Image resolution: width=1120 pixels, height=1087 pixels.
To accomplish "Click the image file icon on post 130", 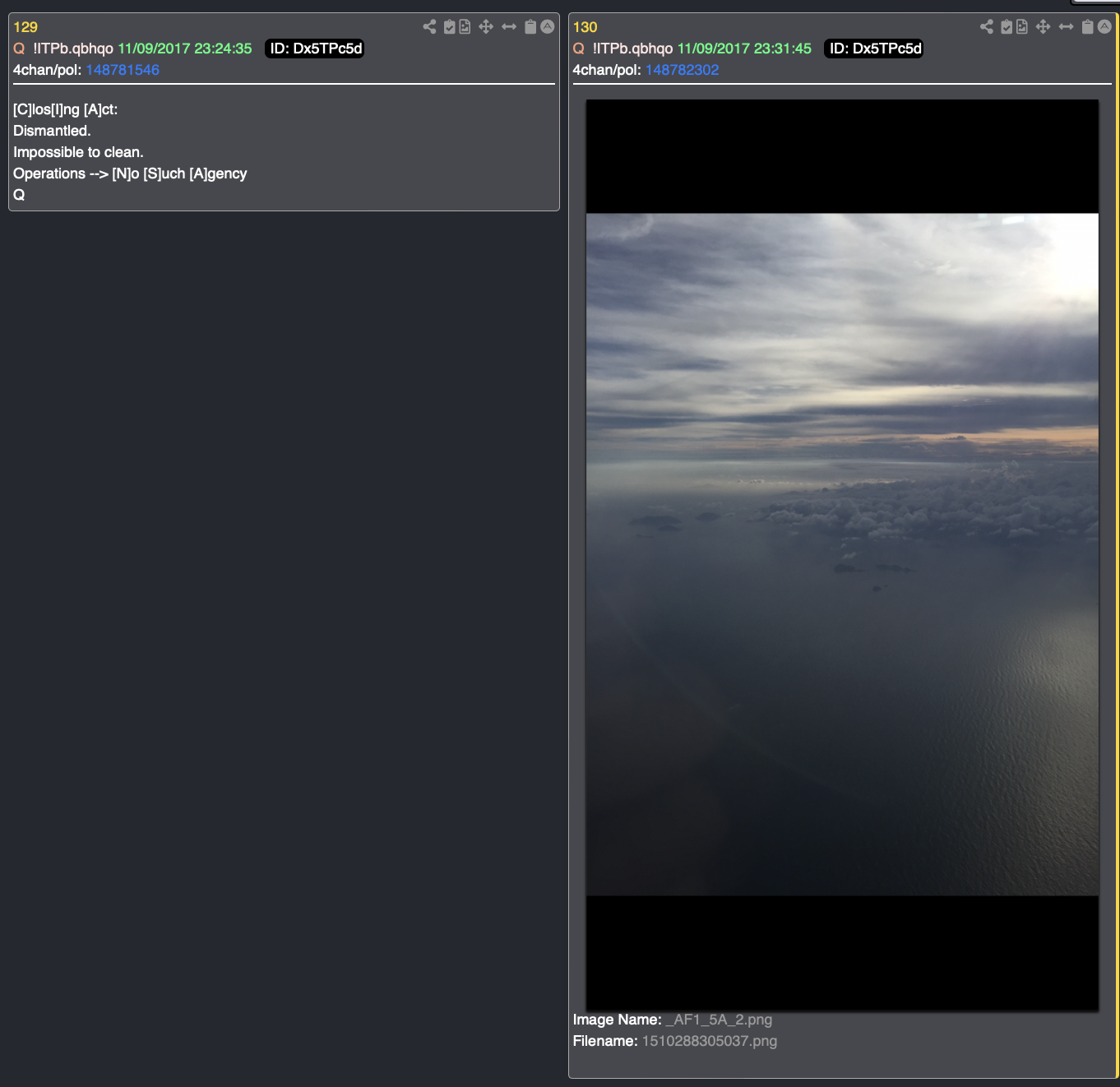I will [1022, 27].
